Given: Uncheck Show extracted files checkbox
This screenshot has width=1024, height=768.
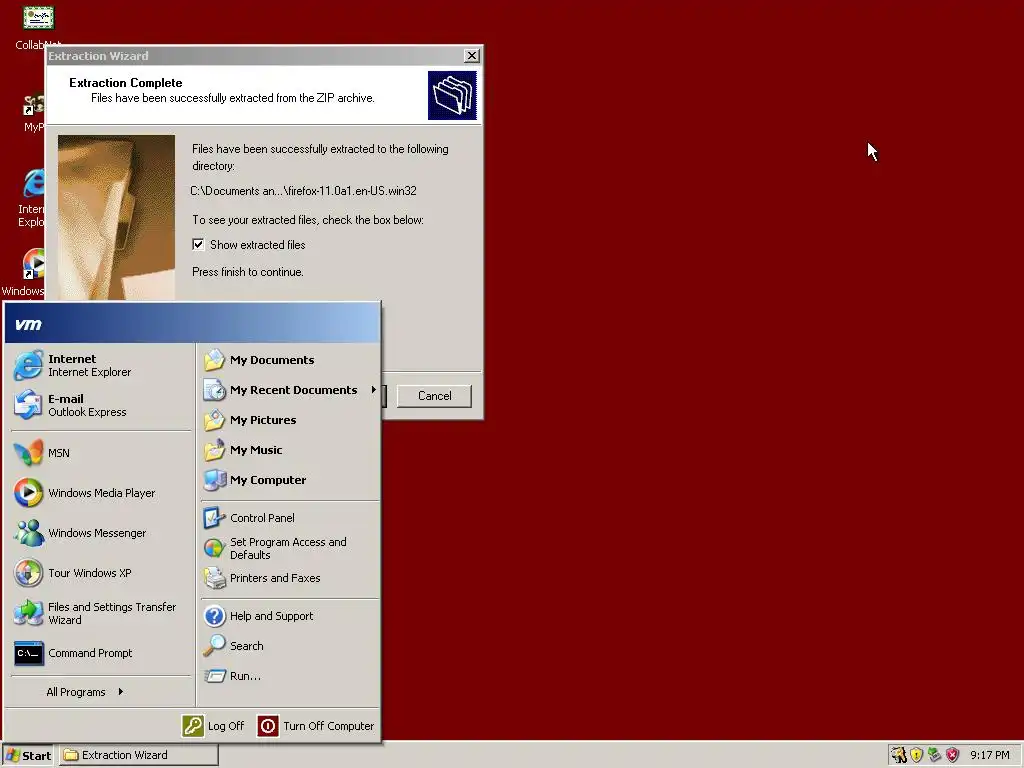Looking at the screenshot, I should click(198, 244).
